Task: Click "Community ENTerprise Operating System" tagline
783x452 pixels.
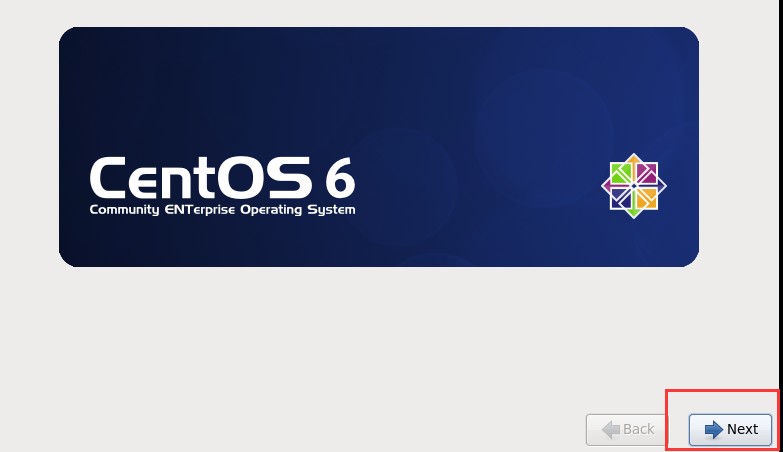Action: [222, 210]
